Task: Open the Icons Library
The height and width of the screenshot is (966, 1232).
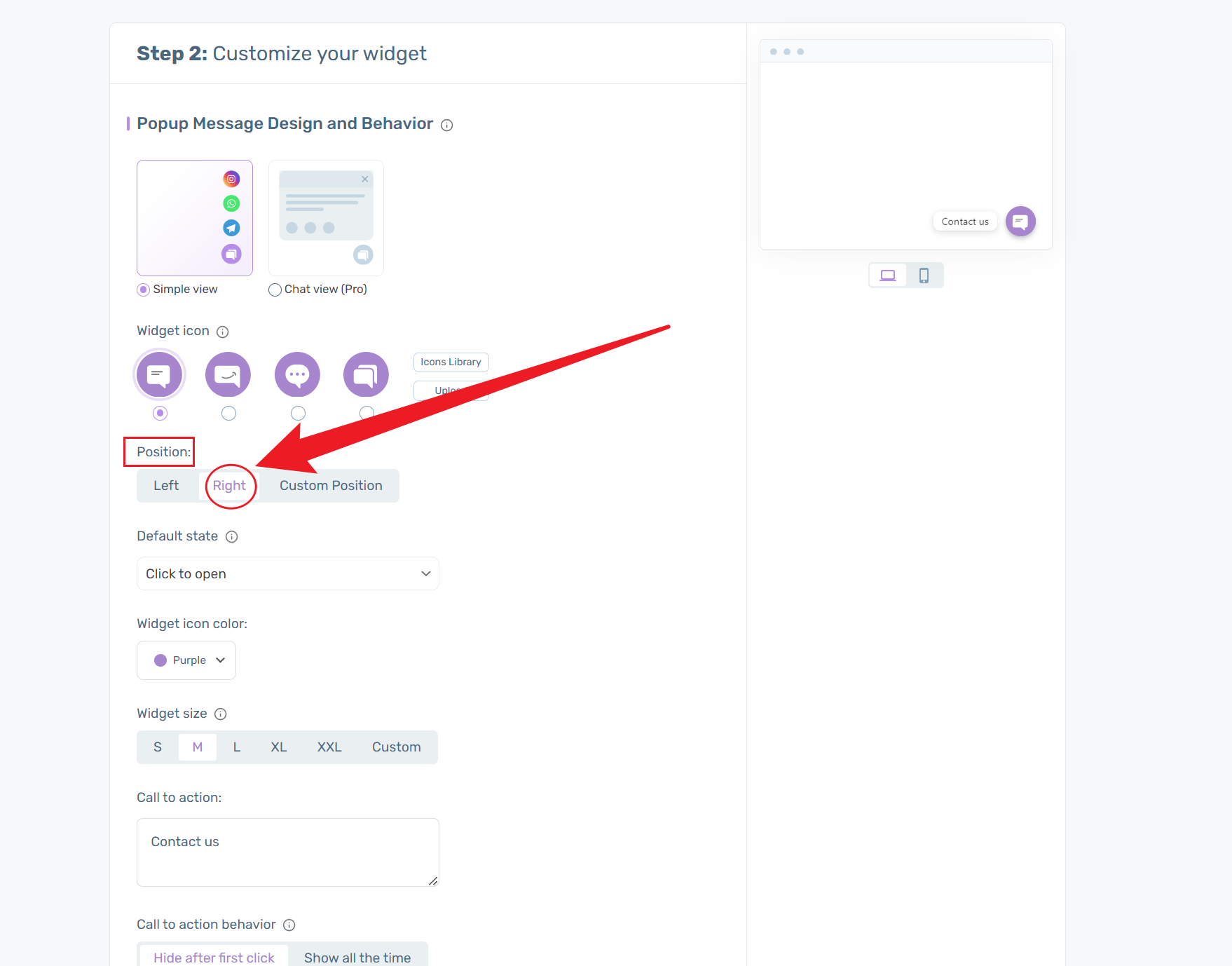Action: pyautogui.click(x=451, y=362)
